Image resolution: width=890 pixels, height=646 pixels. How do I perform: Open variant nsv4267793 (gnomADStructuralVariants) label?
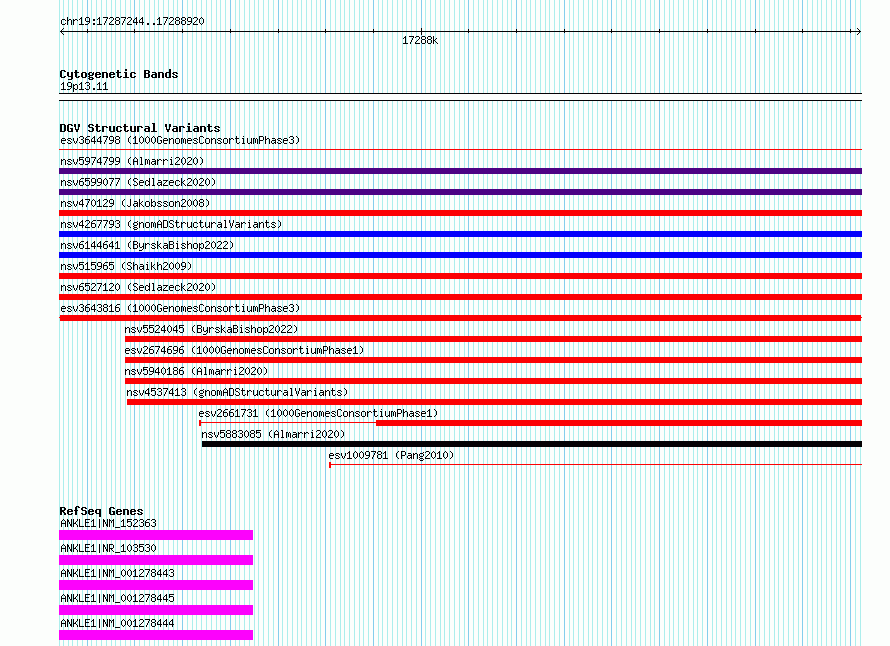[x=171, y=224]
